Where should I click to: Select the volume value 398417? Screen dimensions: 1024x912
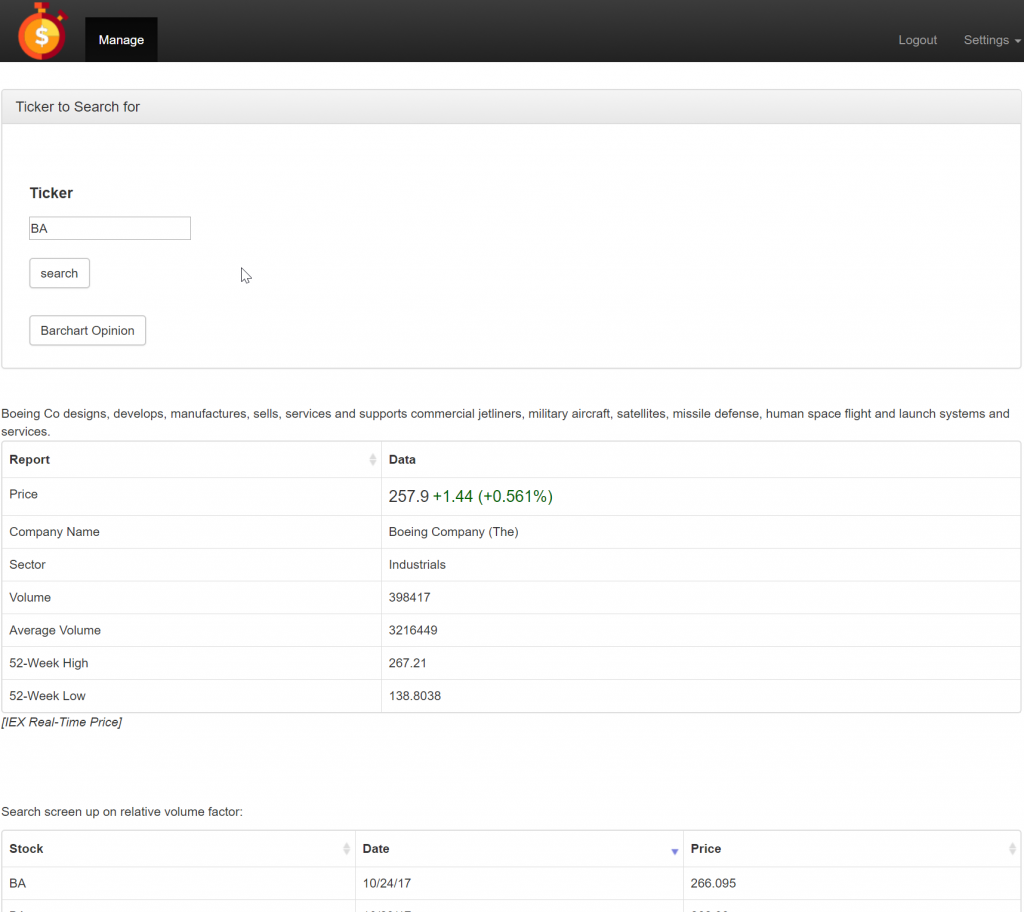pos(409,597)
